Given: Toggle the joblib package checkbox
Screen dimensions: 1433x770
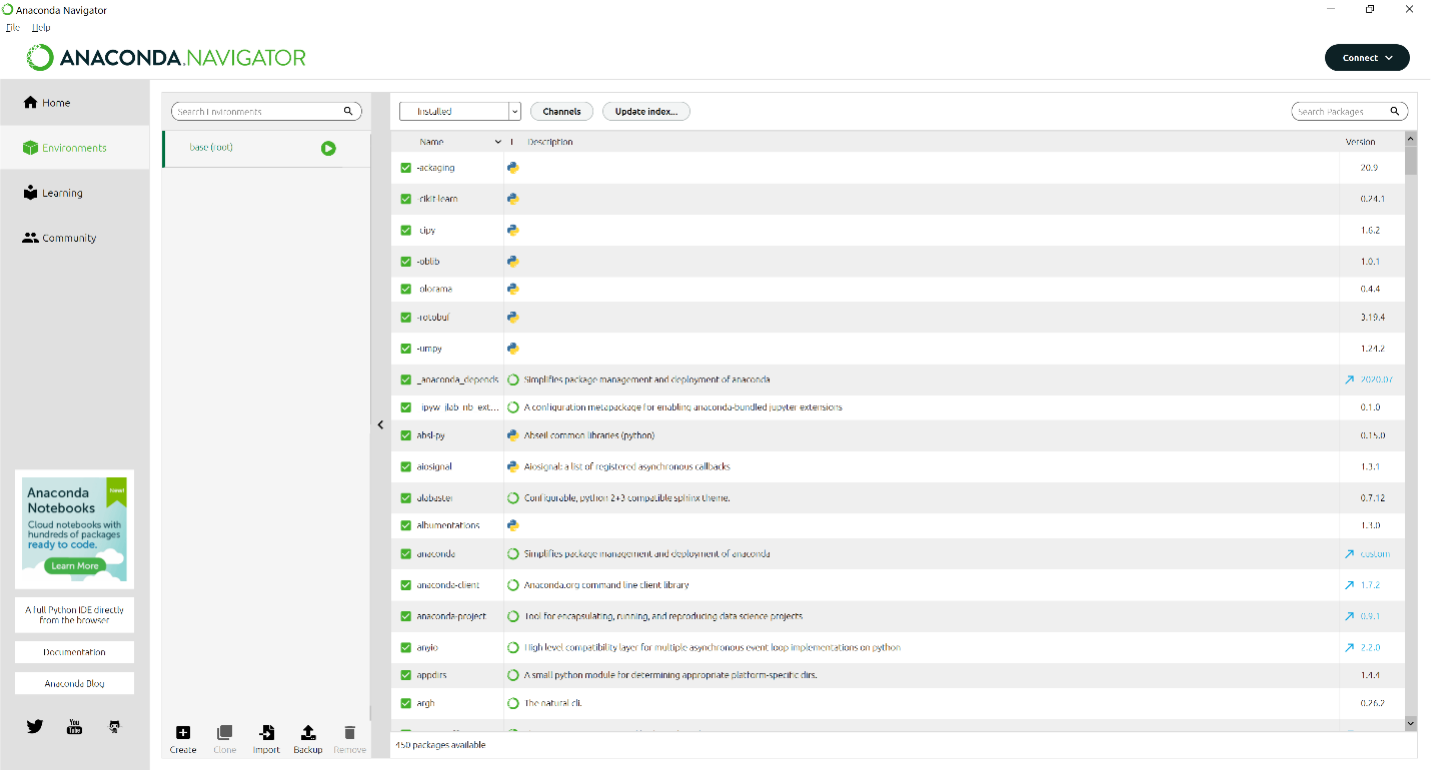Looking at the screenshot, I should [x=406, y=261].
